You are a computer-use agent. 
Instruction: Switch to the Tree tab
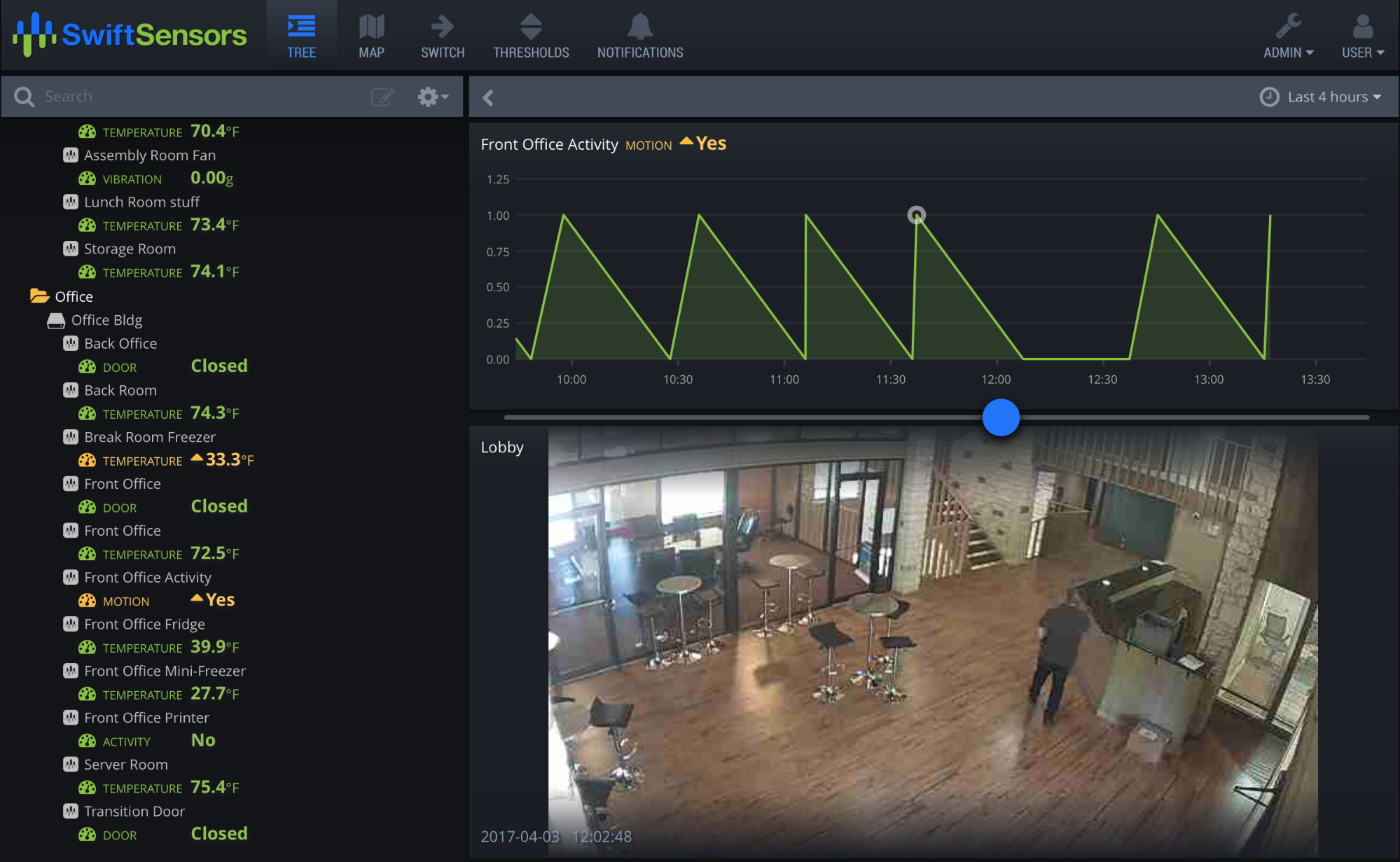pos(301,35)
